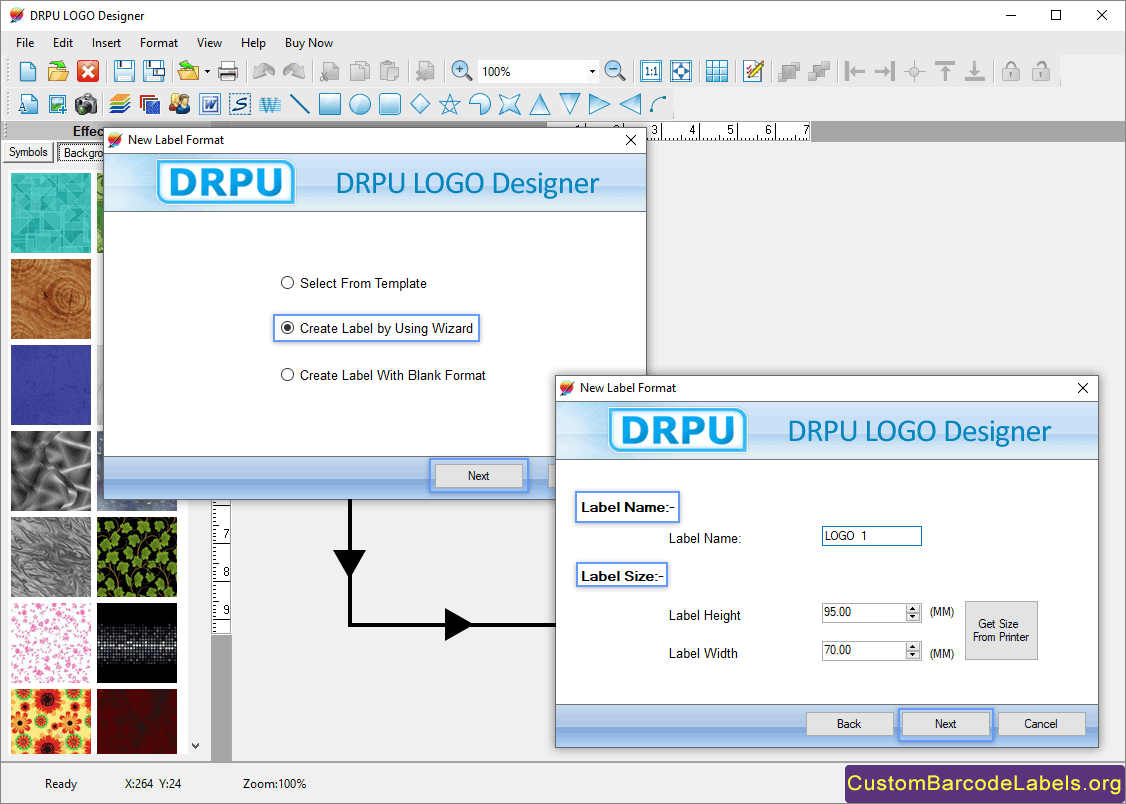Open the Buy Now menu

point(309,43)
